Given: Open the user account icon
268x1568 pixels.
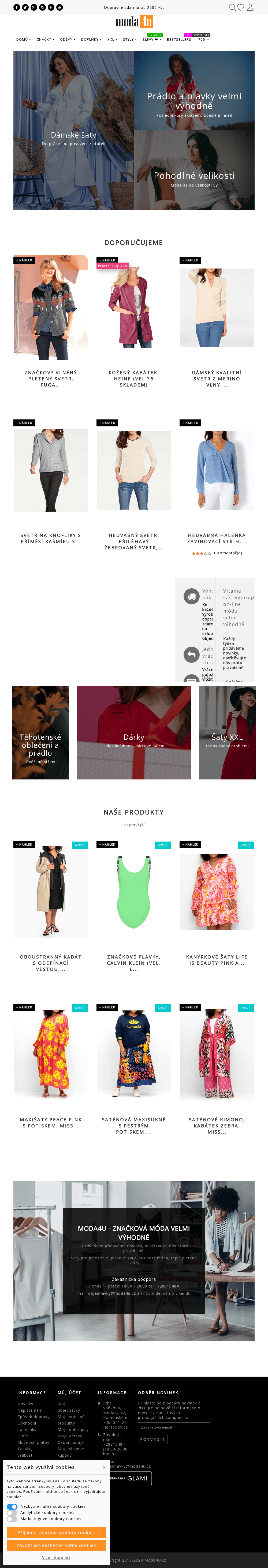Looking at the screenshot, I should pyautogui.click(x=250, y=7).
